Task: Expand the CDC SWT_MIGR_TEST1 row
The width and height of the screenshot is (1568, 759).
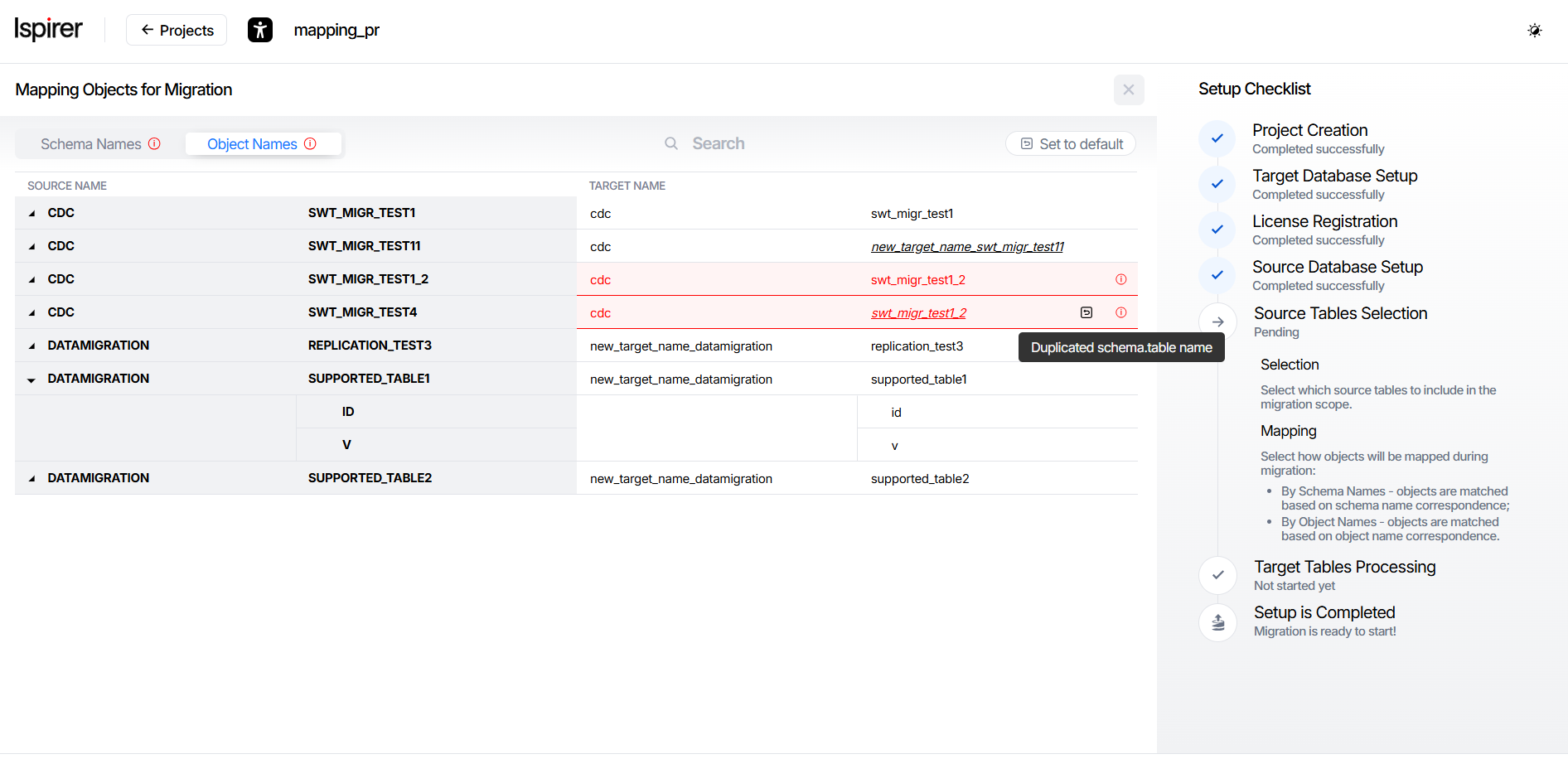Action: click(x=31, y=213)
